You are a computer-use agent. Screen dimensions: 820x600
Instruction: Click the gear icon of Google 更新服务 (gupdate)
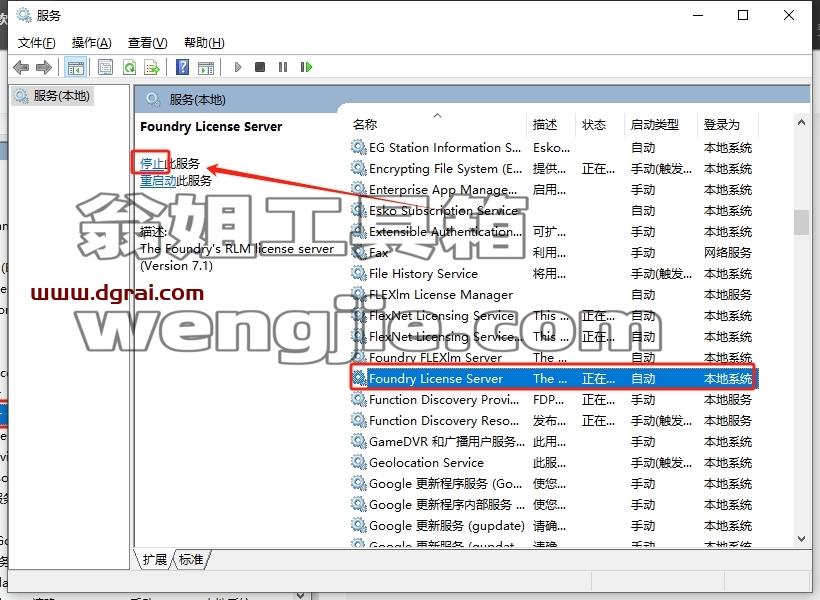359,525
